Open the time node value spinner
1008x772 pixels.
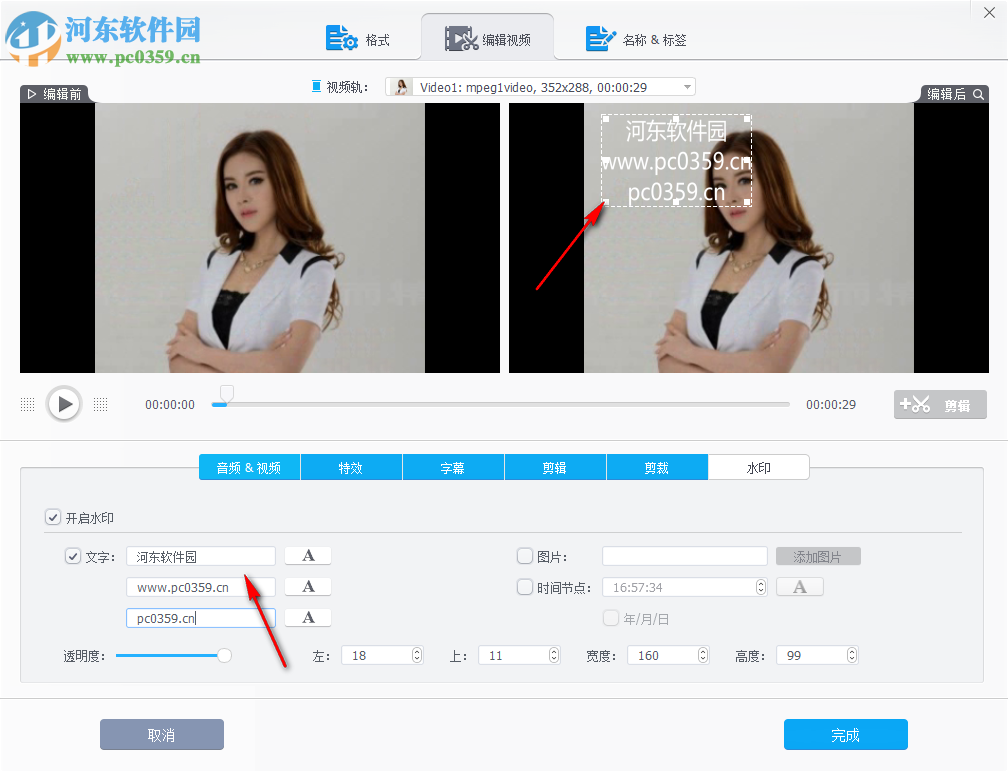[760, 586]
